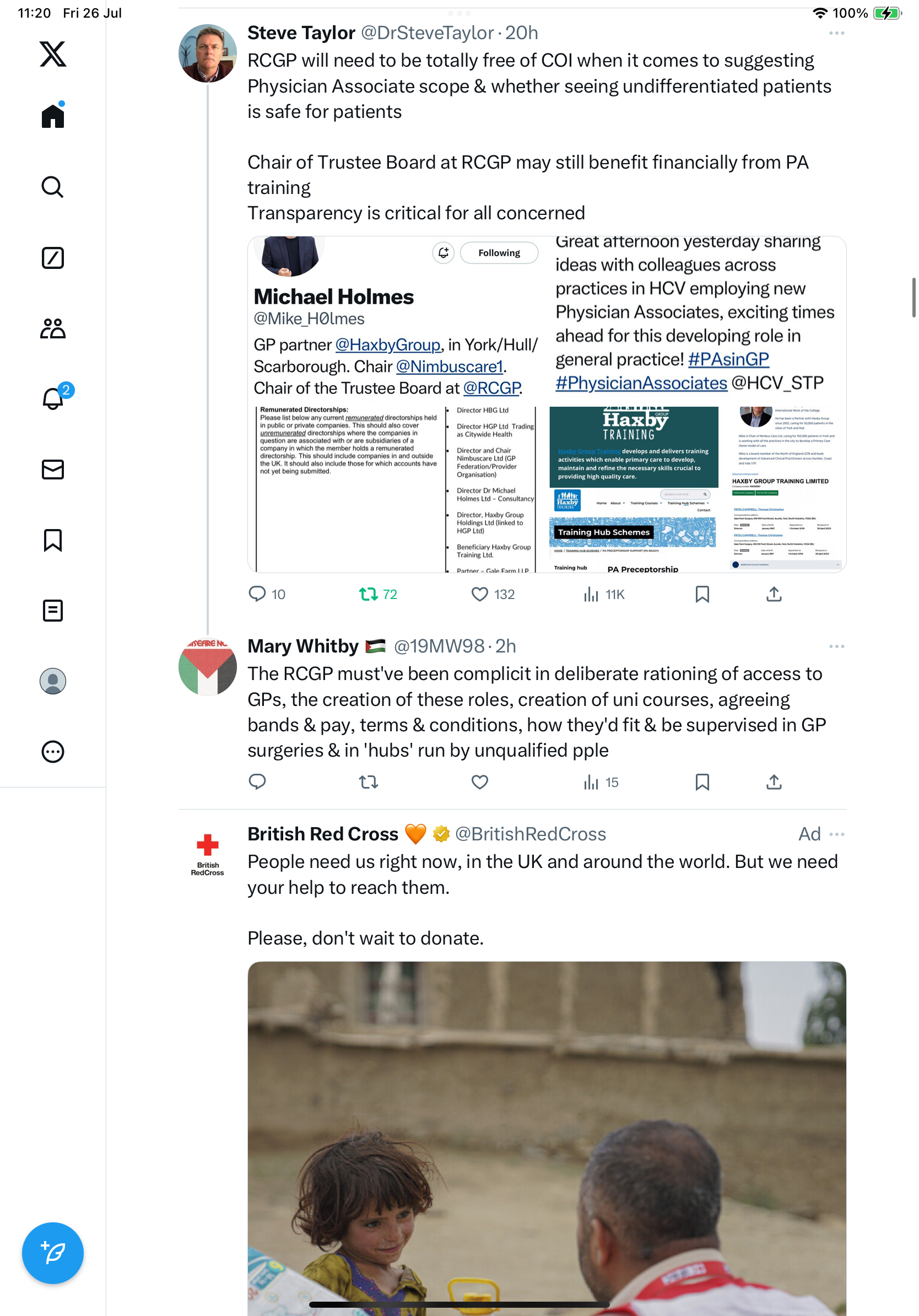Open Communities people icon in sidebar
Viewport: 919px width, 1316px height.
point(53,328)
